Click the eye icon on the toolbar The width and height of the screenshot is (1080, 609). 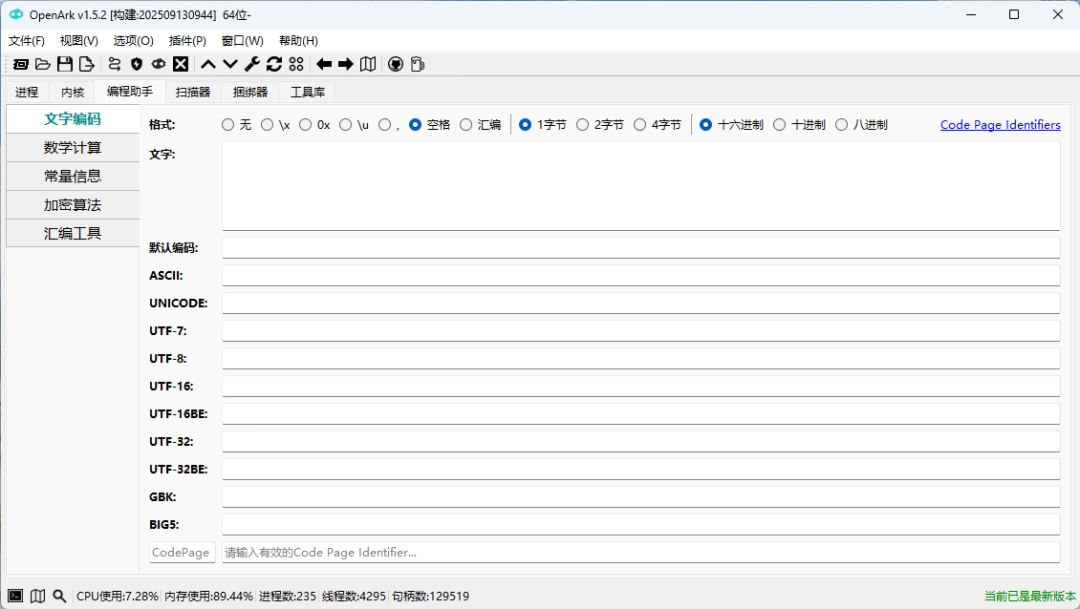pyautogui.click(x=158, y=64)
